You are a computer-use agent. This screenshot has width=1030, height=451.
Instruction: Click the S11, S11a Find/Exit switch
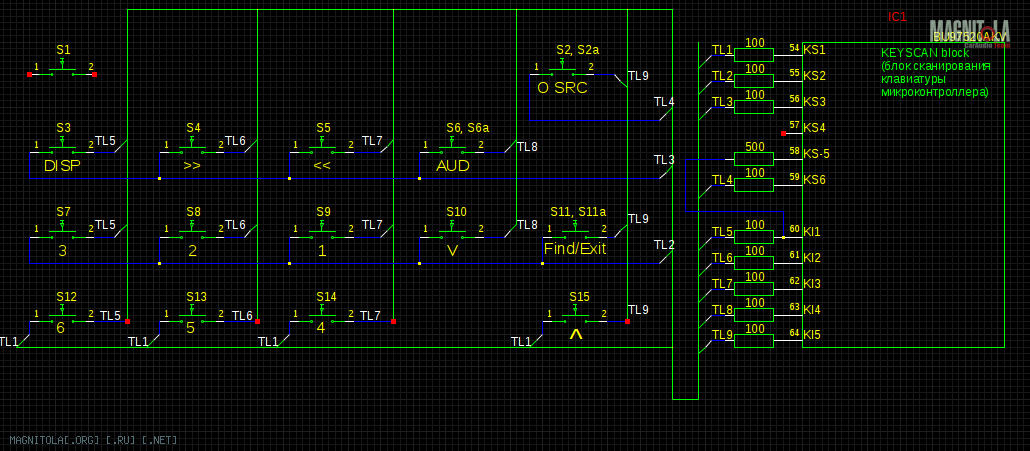[x=574, y=234]
